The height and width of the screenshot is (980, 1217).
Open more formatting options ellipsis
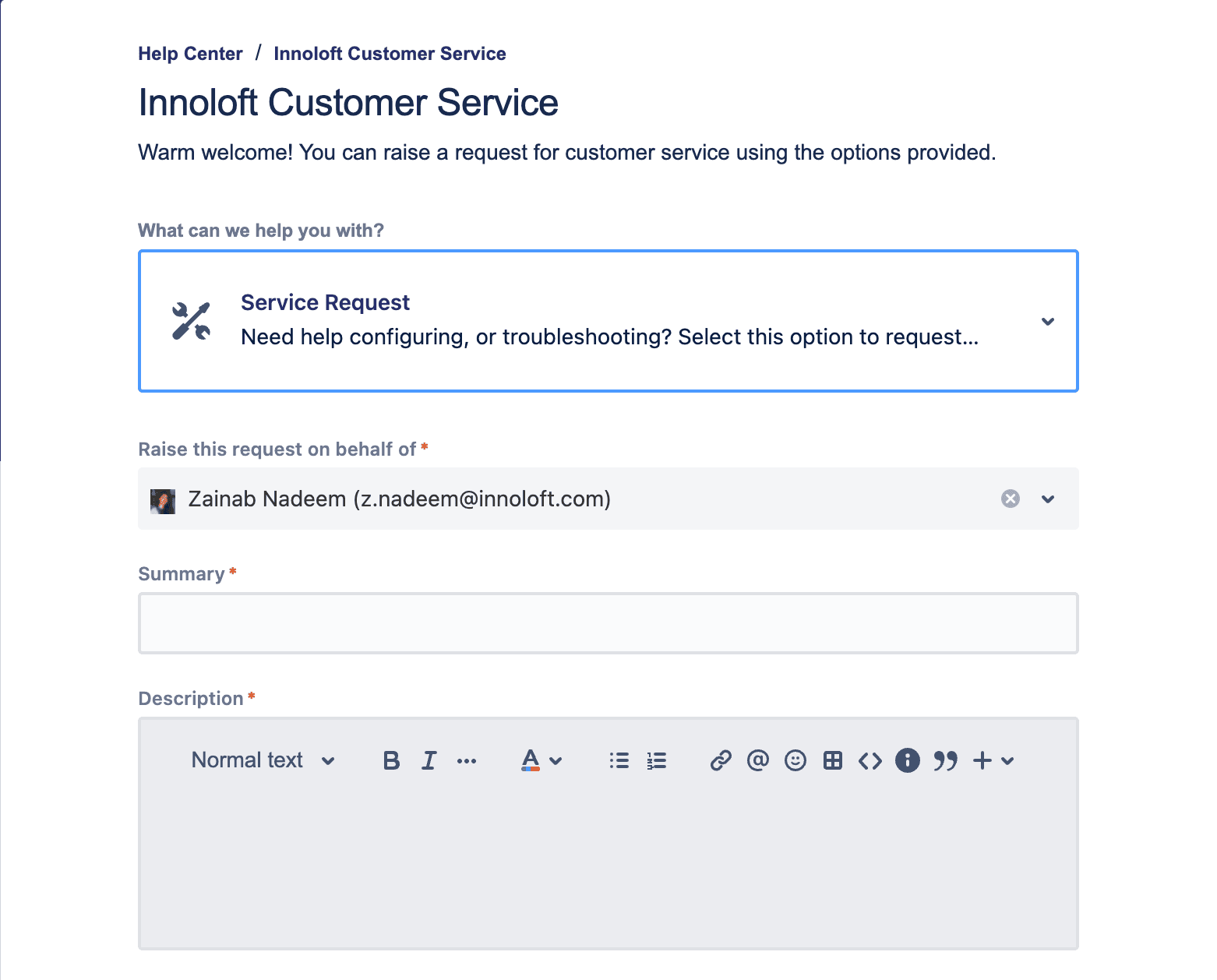click(467, 761)
